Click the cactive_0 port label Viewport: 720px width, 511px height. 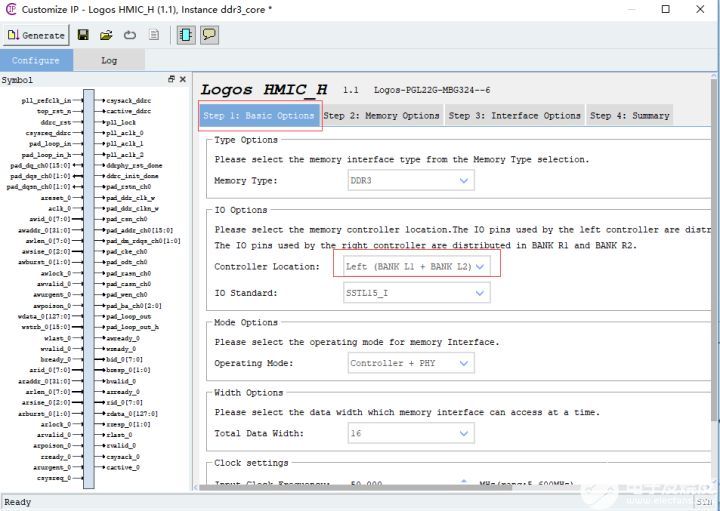point(123,467)
